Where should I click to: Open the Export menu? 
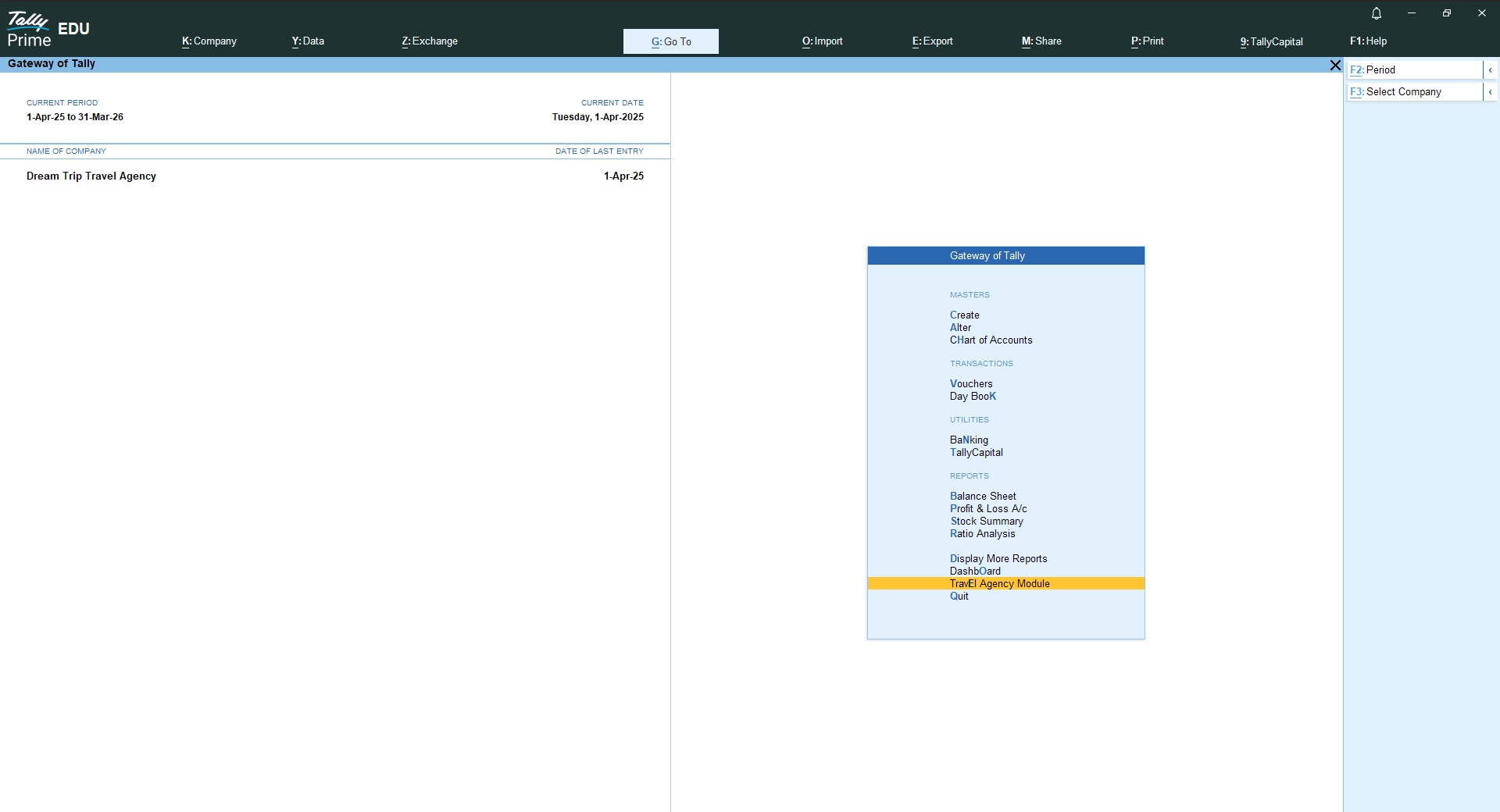932,41
